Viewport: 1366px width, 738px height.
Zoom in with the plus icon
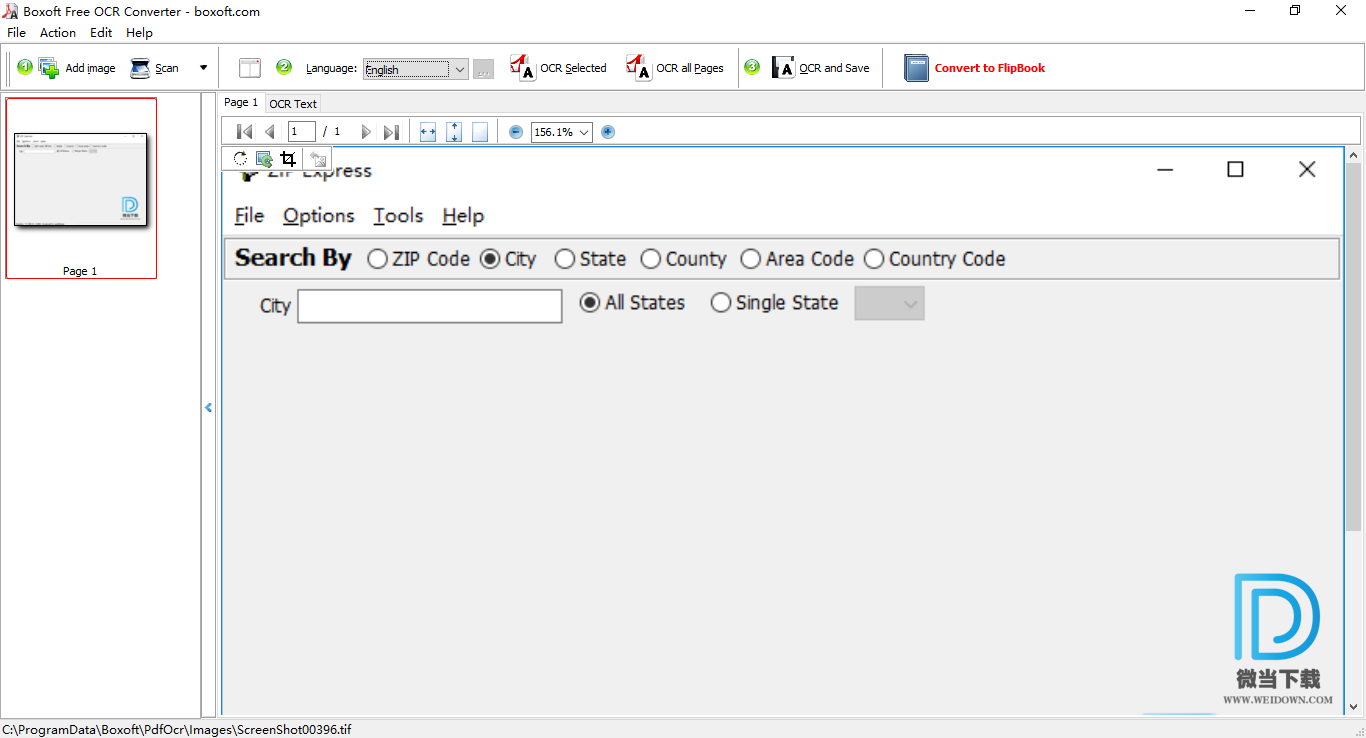[608, 132]
